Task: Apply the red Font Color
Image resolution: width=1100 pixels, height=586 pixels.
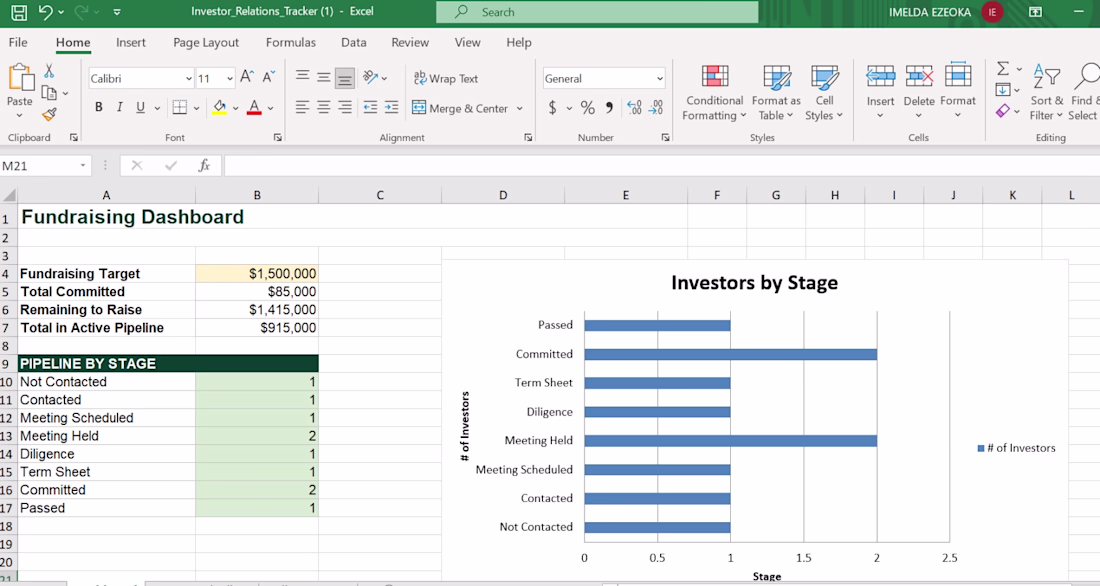Action: click(x=254, y=107)
